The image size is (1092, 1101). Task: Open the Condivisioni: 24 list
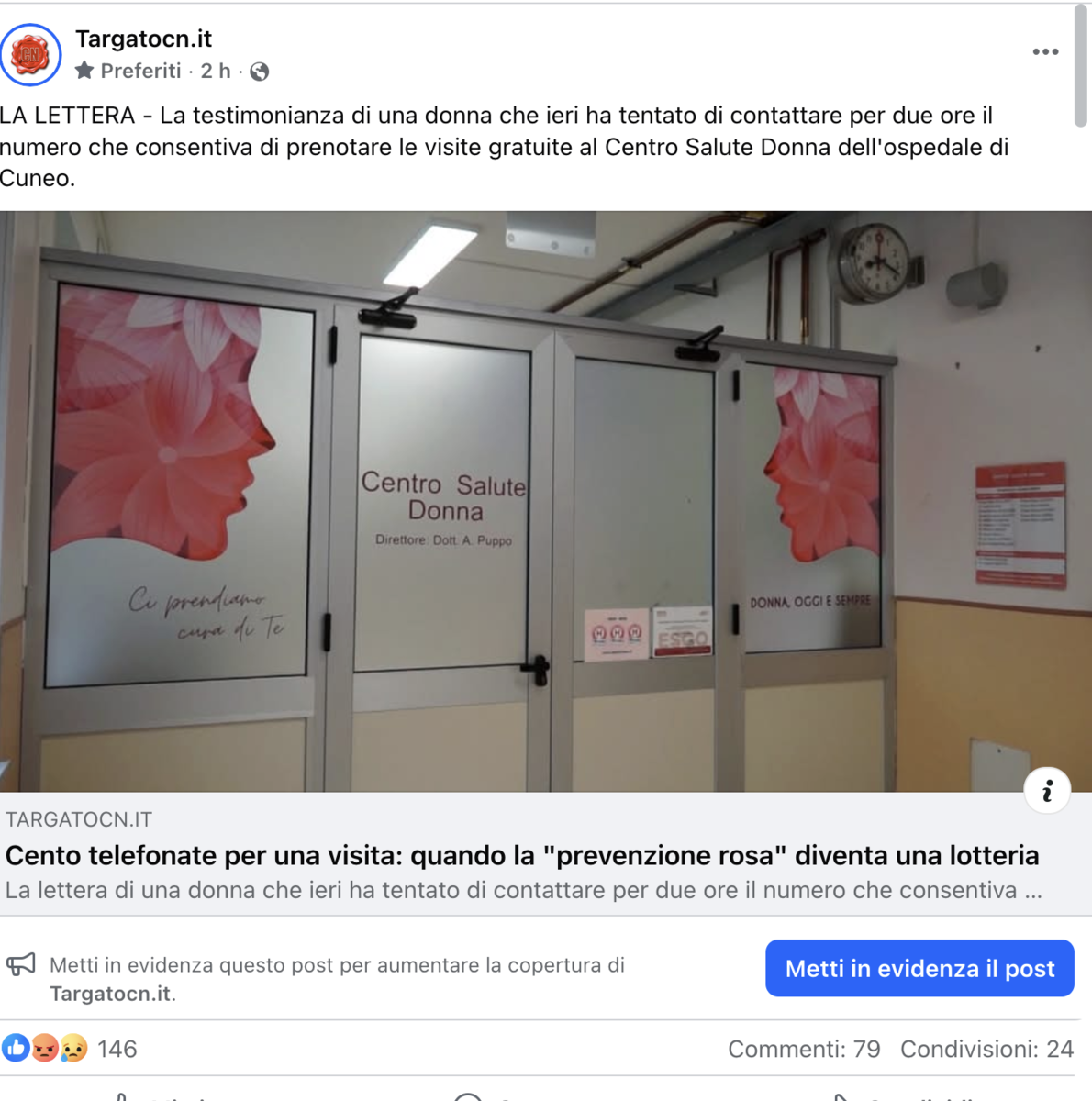point(986,1049)
